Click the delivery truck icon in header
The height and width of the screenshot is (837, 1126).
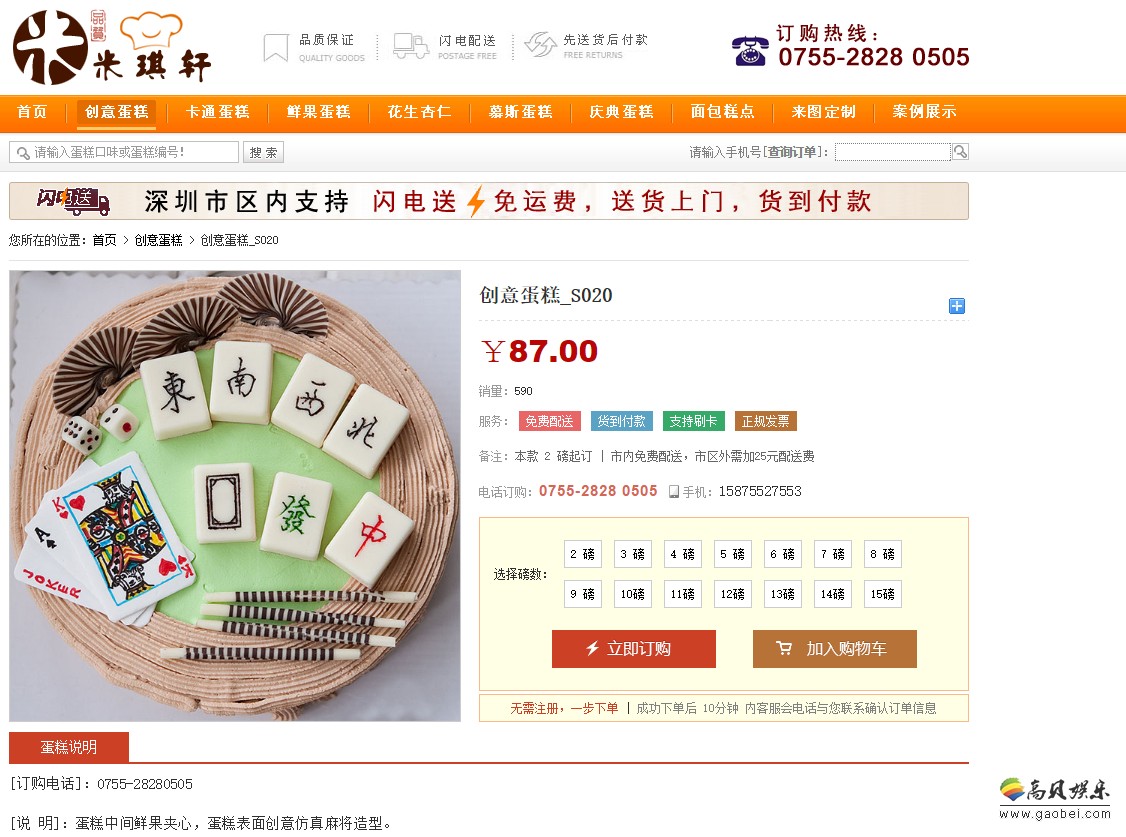tap(411, 46)
